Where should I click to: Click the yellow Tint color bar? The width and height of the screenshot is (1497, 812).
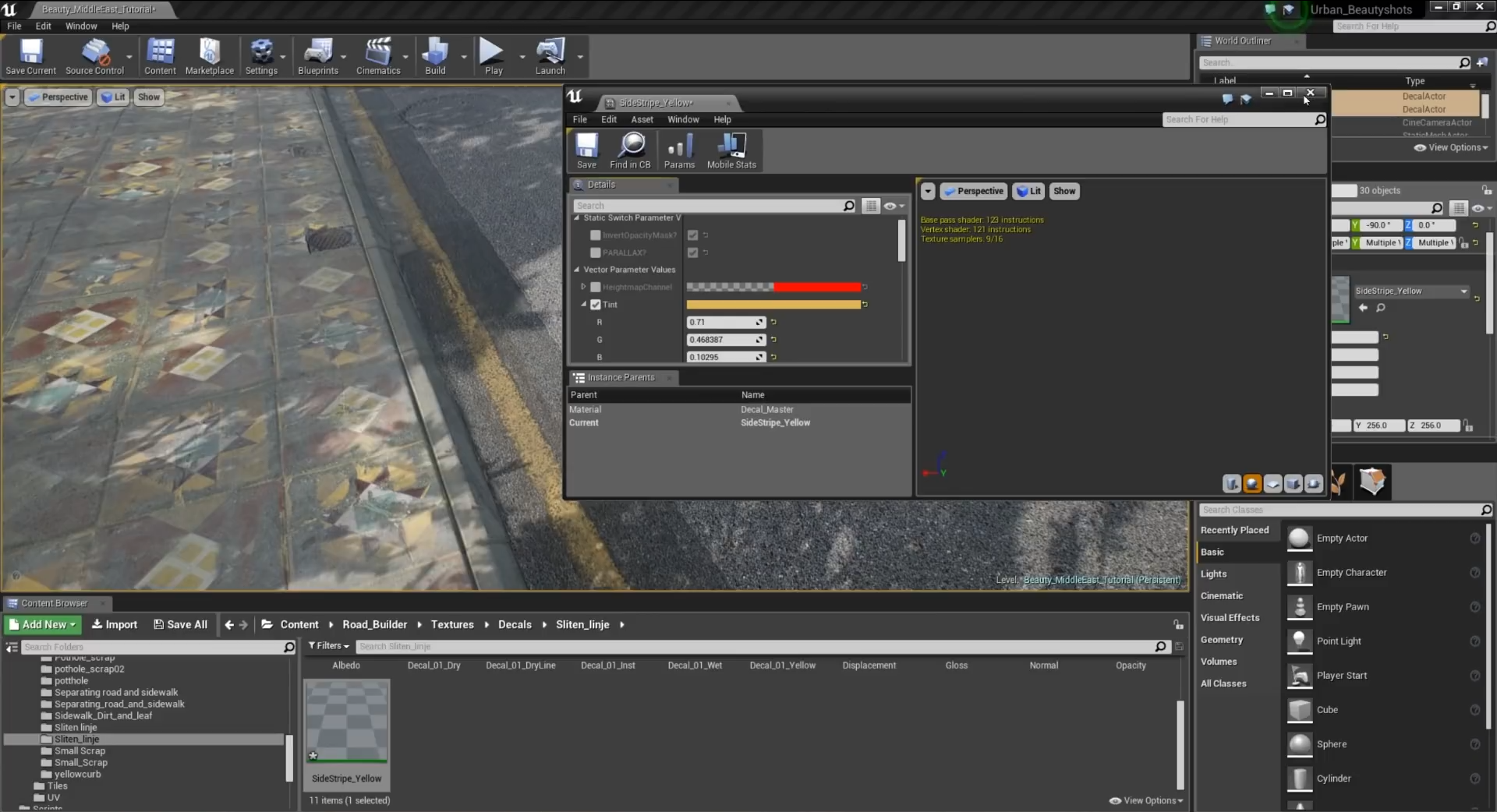coord(773,305)
